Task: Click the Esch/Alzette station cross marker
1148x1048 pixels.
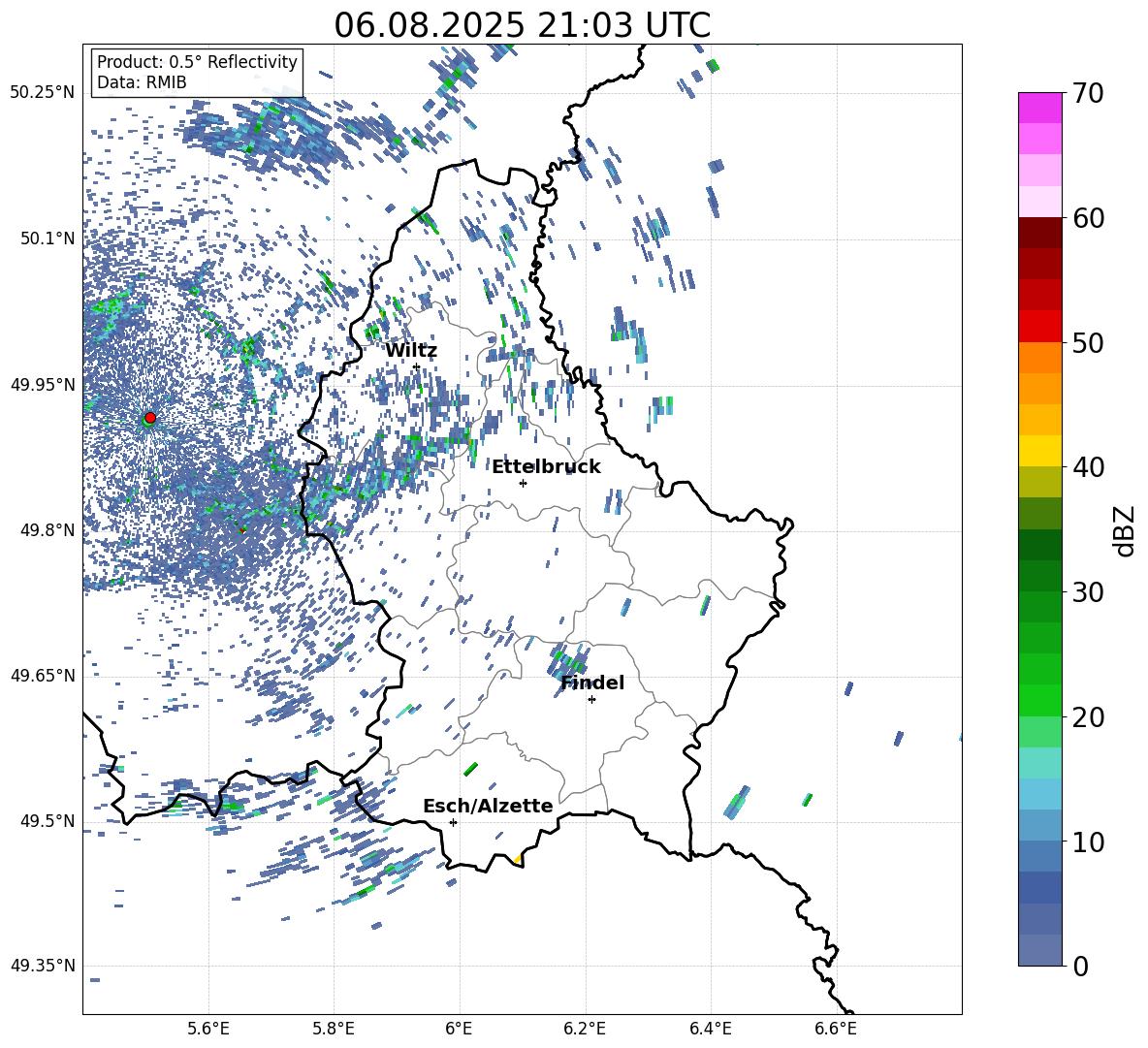Action: point(453,822)
